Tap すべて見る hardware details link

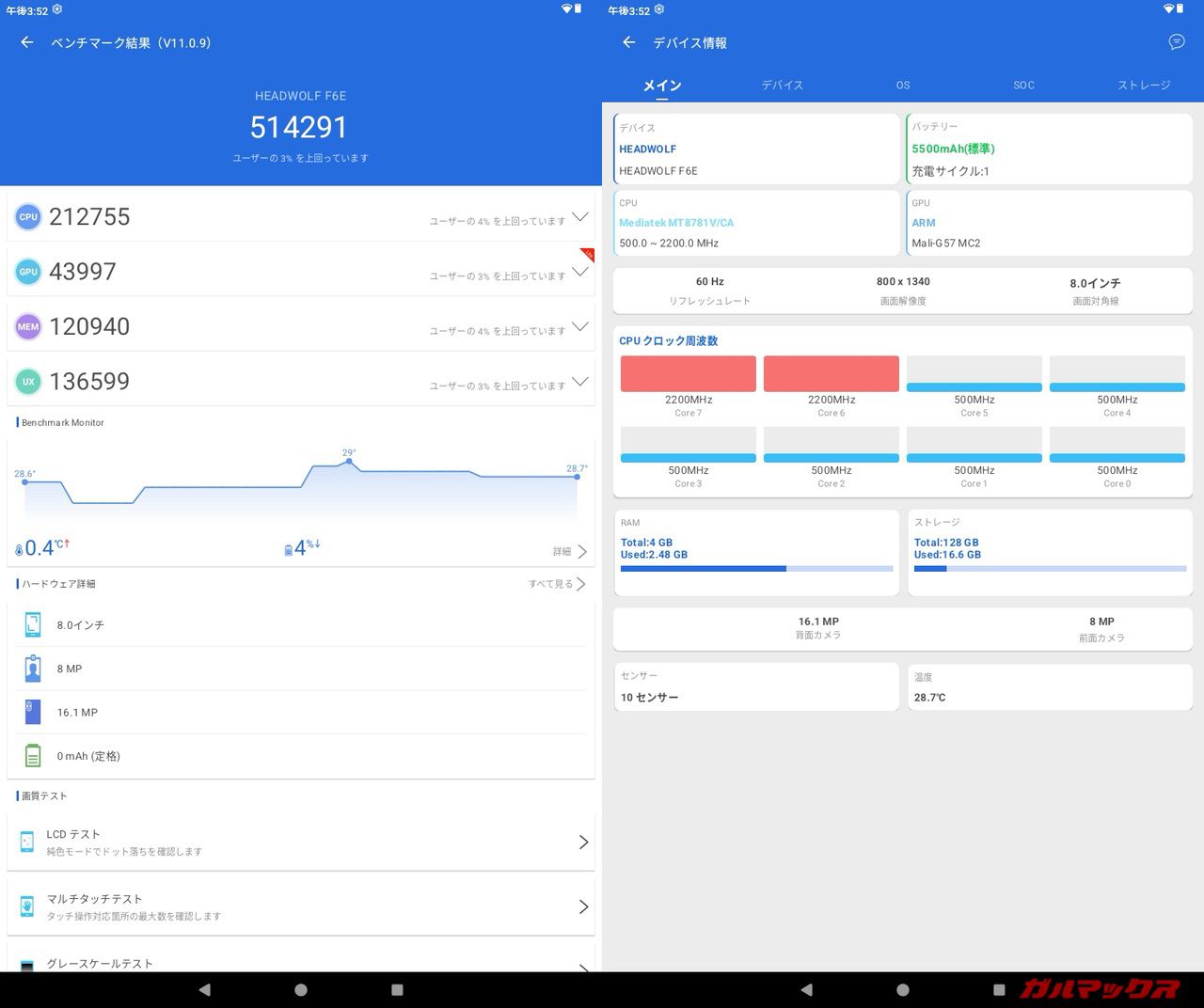tap(557, 584)
